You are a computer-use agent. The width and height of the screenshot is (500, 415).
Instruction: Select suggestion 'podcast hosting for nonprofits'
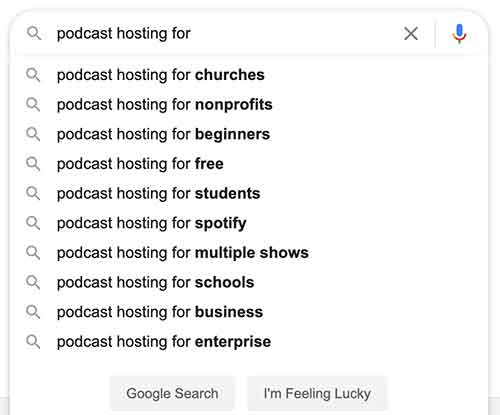pos(248,104)
